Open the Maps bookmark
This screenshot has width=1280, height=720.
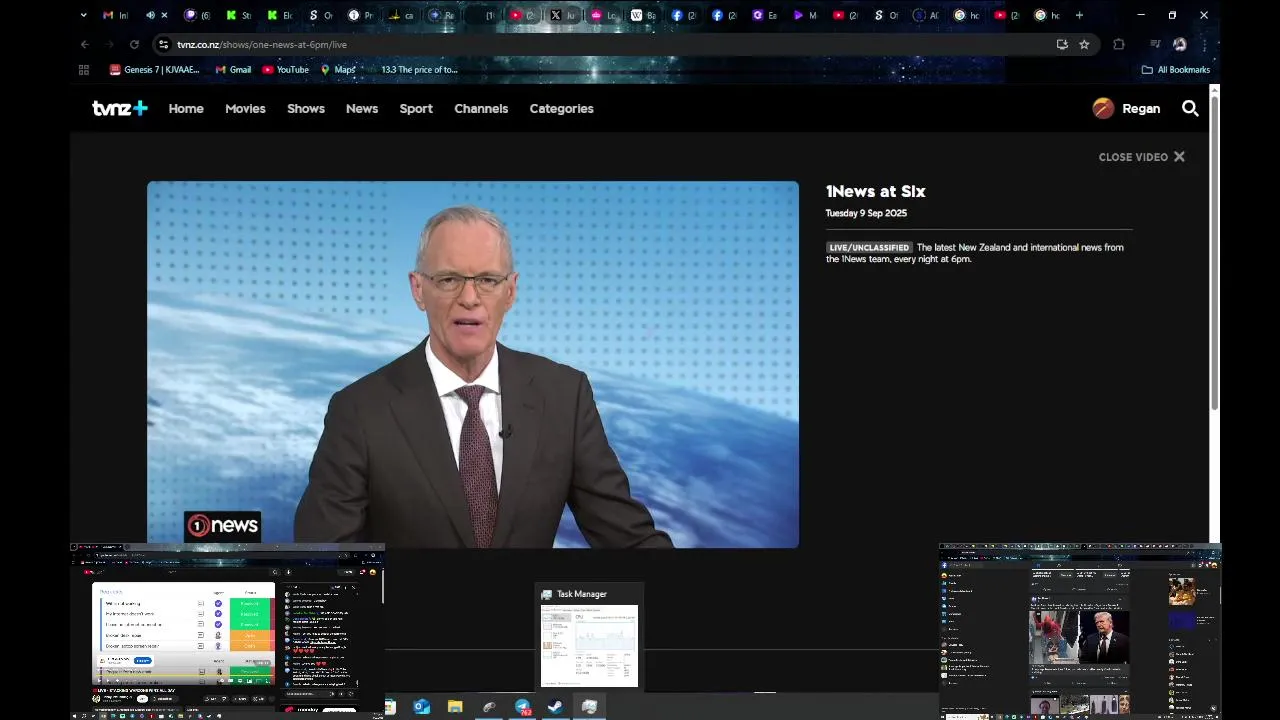coord(338,70)
